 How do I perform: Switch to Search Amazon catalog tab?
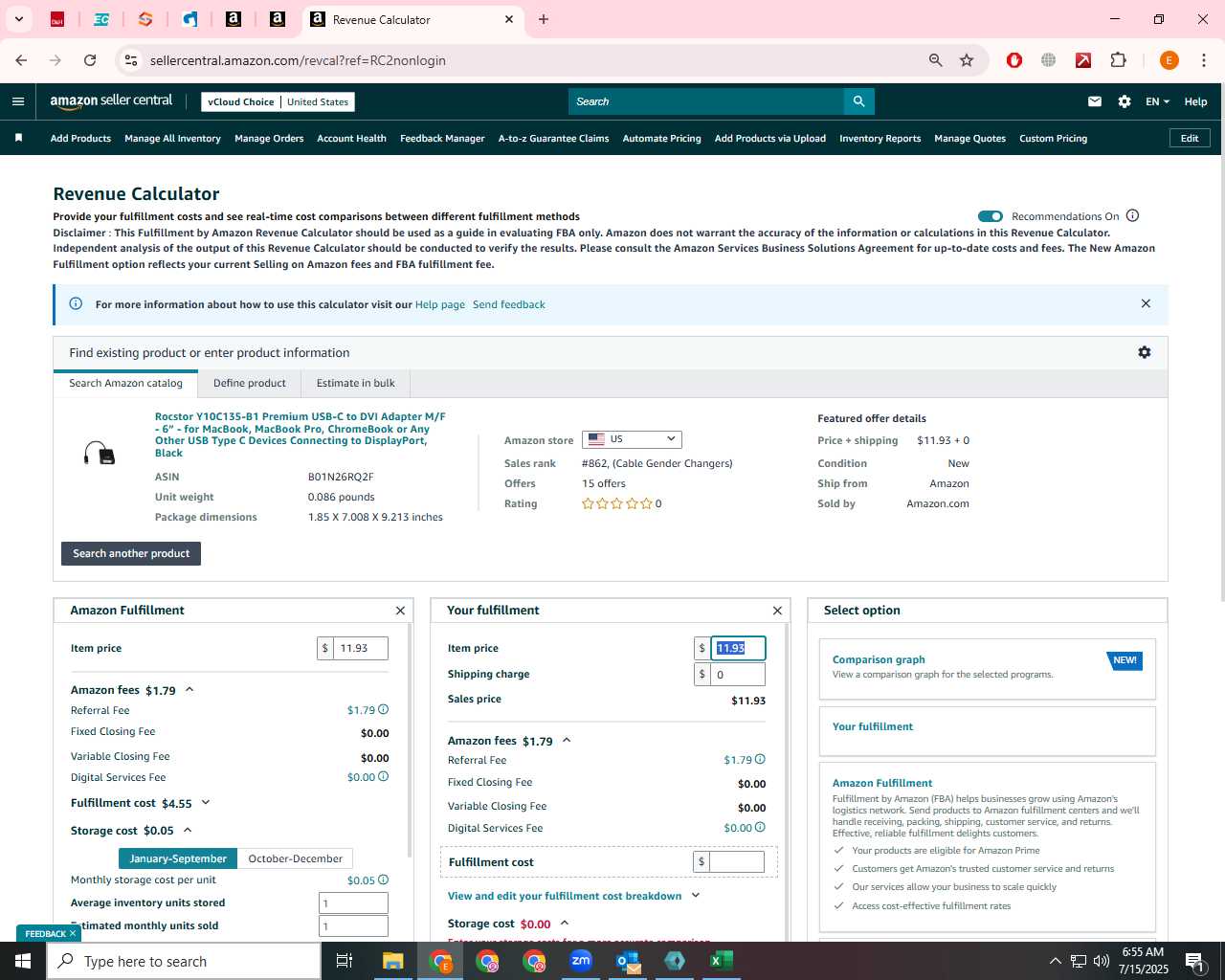click(125, 383)
